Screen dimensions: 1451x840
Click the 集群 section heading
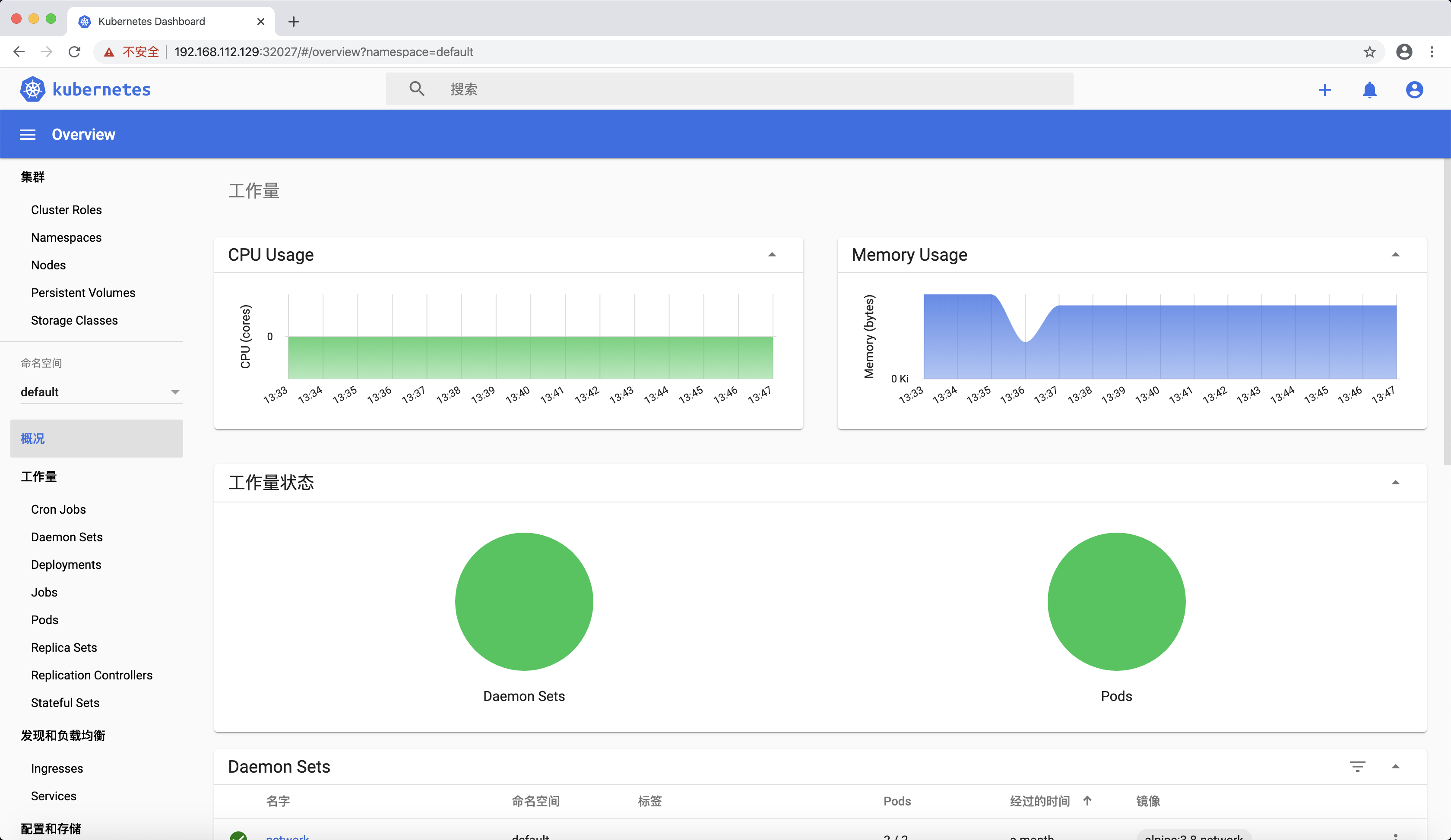click(33, 177)
